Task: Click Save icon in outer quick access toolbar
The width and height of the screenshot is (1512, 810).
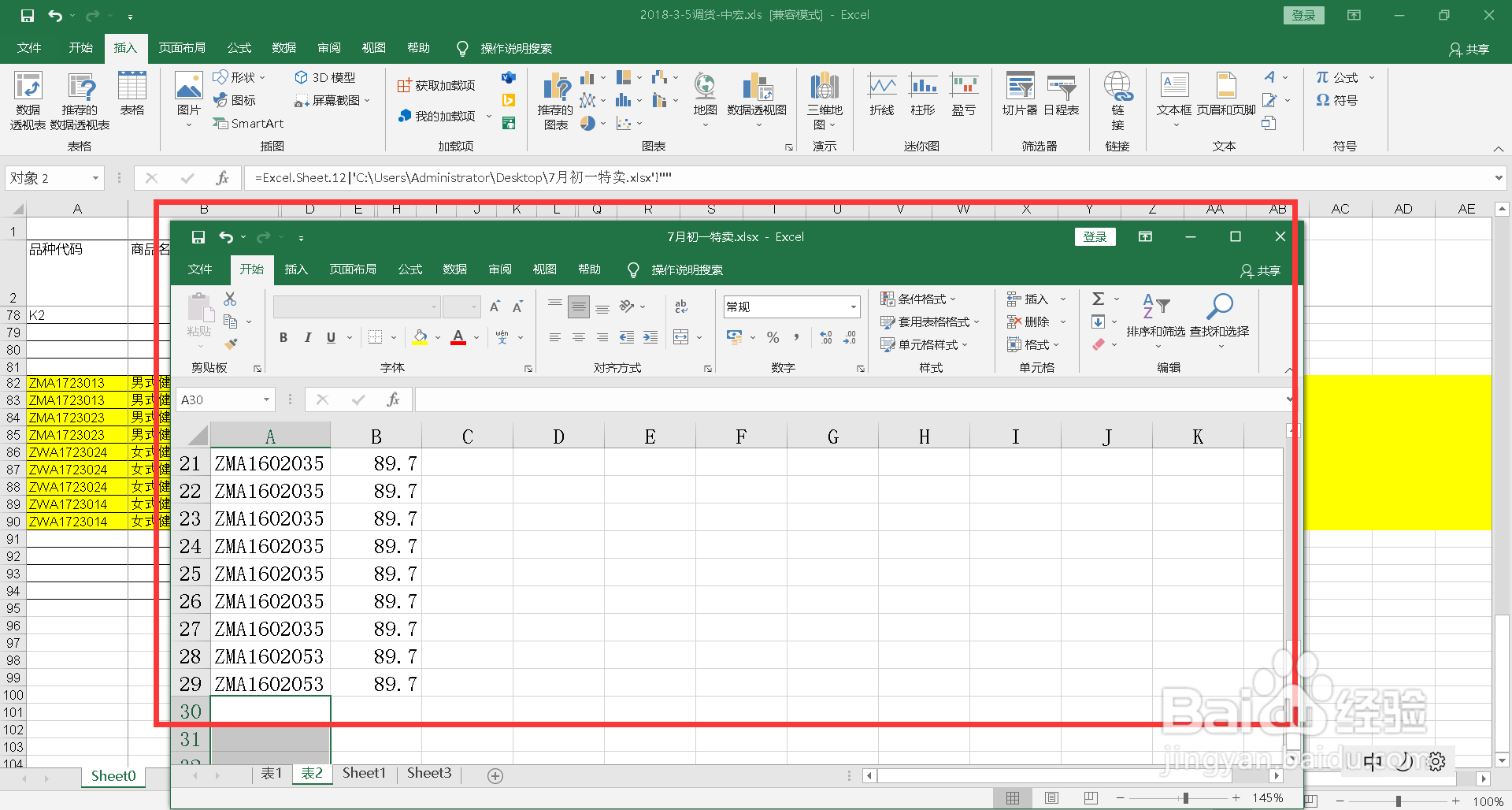Action: [x=28, y=15]
